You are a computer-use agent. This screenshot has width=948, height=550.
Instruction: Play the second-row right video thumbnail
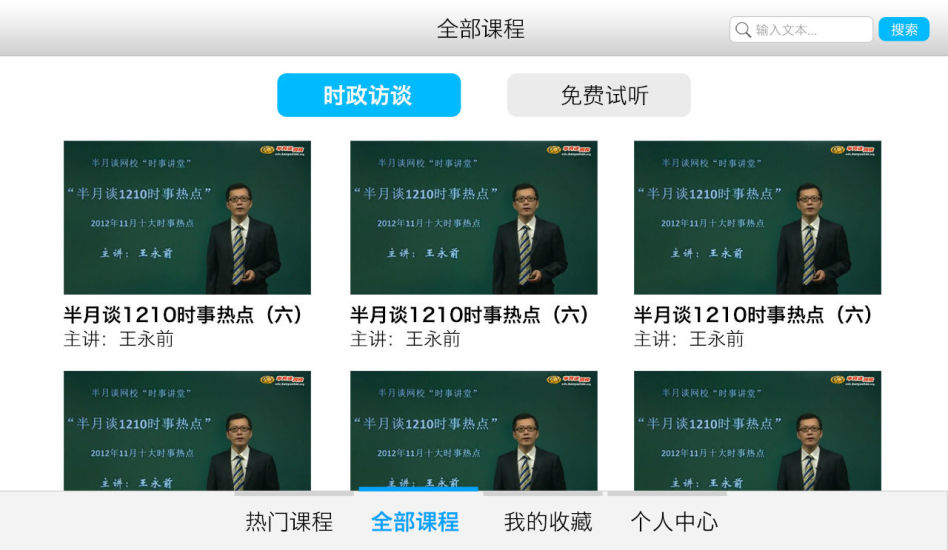click(757, 430)
